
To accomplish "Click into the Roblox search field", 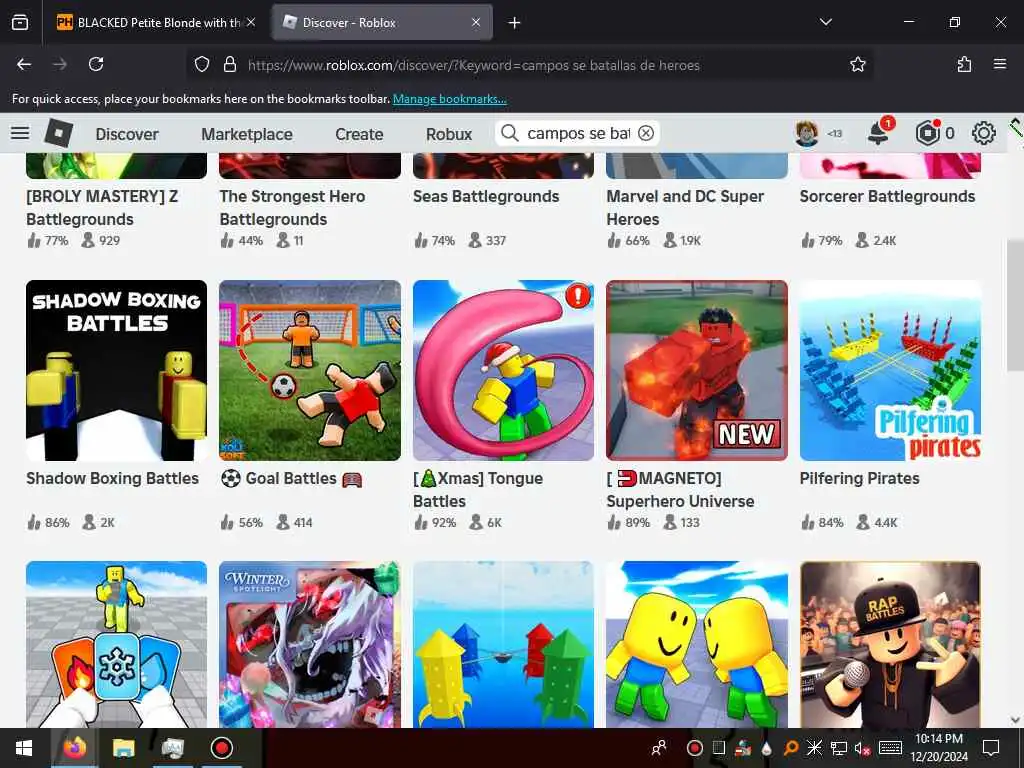I will click(578, 133).
